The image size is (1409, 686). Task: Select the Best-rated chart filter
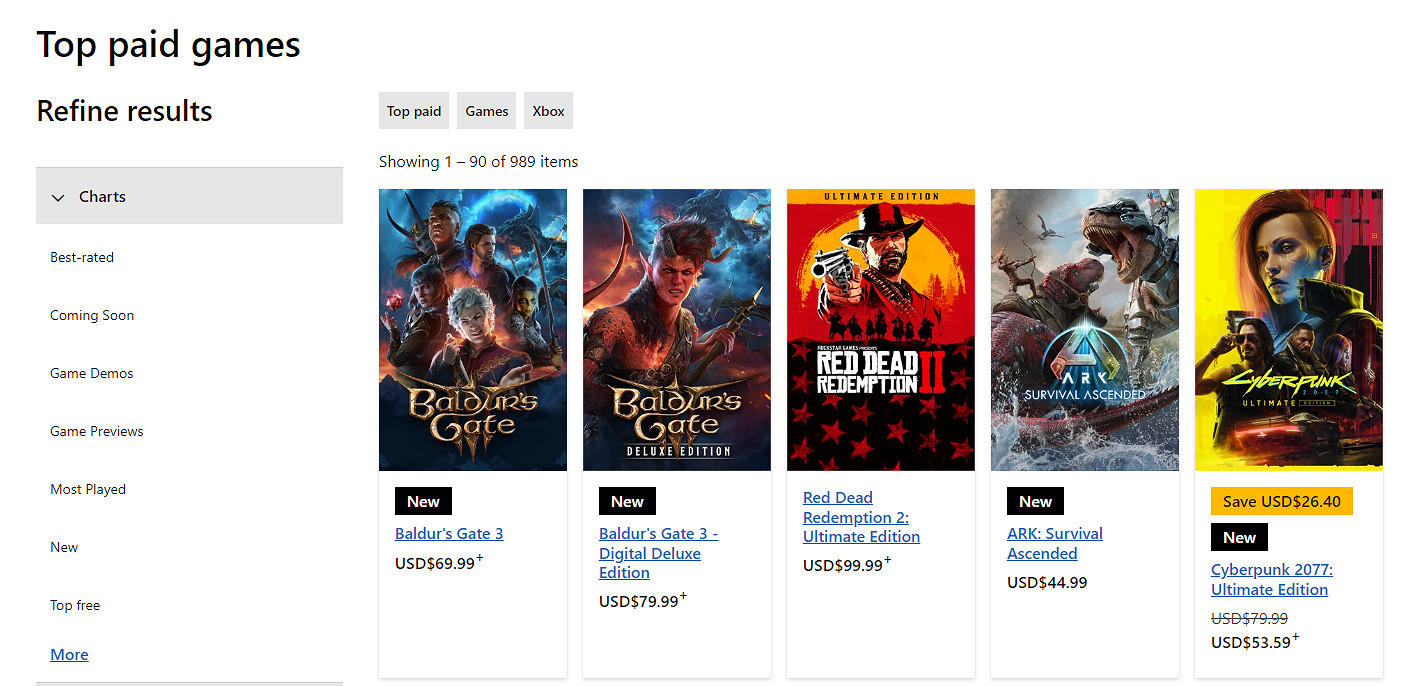pos(82,257)
